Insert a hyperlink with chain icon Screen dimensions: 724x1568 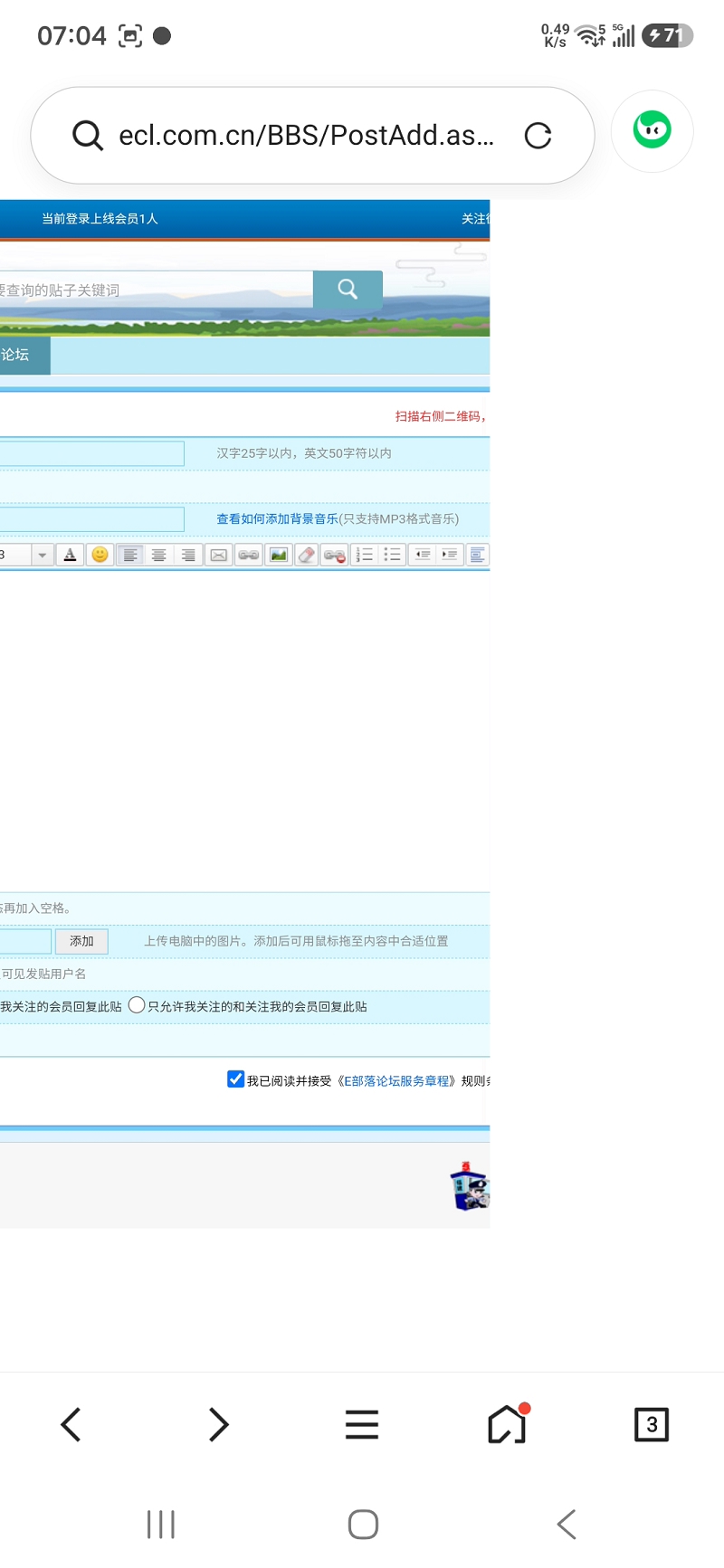pos(249,555)
